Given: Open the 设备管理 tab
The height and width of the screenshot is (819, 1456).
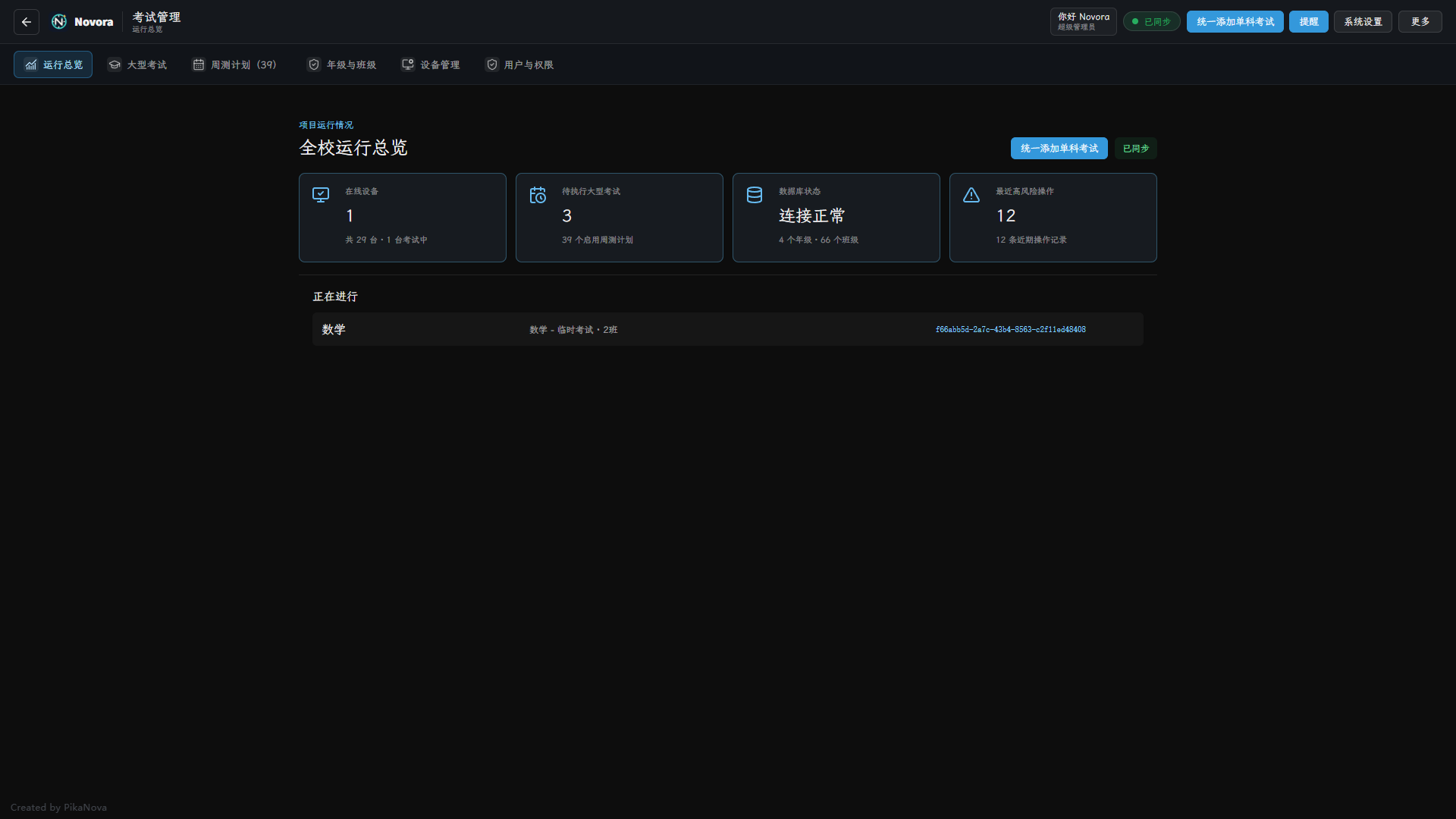Looking at the screenshot, I should click(x=431, y=64).
